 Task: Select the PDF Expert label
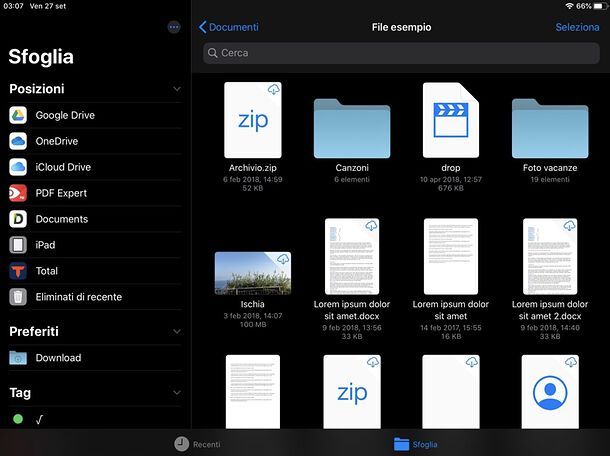61,193
